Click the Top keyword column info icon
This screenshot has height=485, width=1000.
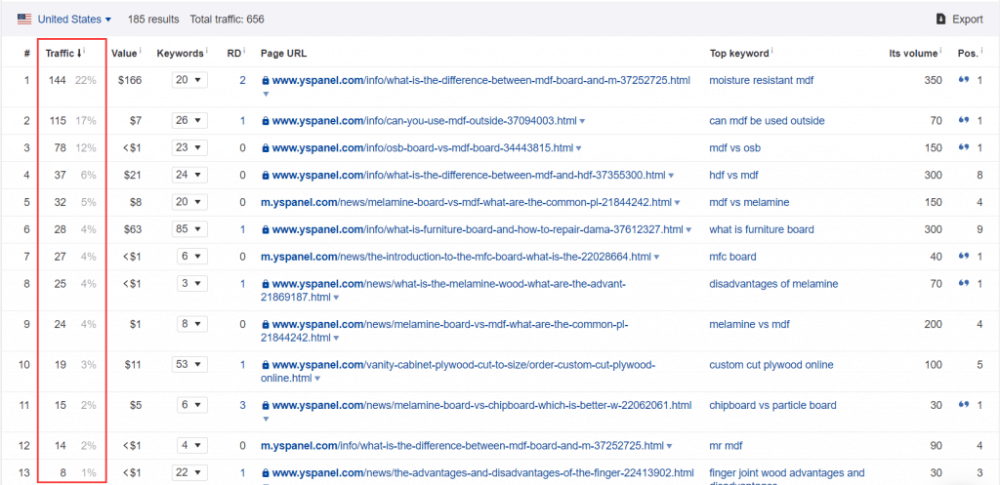pyautogui.click(x=773, y=52)
